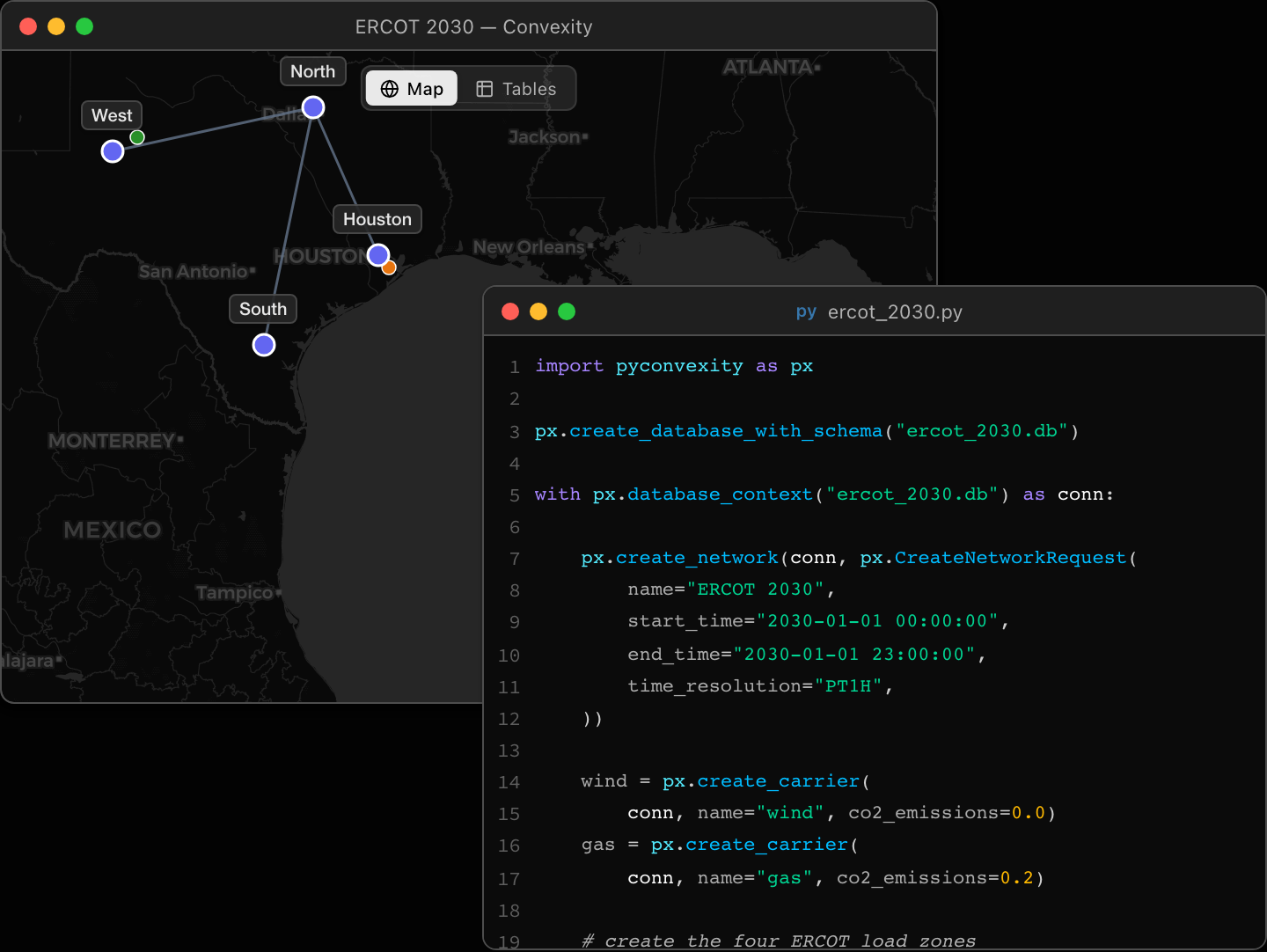Click the ERCOT 2030 — Convexity window title

473,26
